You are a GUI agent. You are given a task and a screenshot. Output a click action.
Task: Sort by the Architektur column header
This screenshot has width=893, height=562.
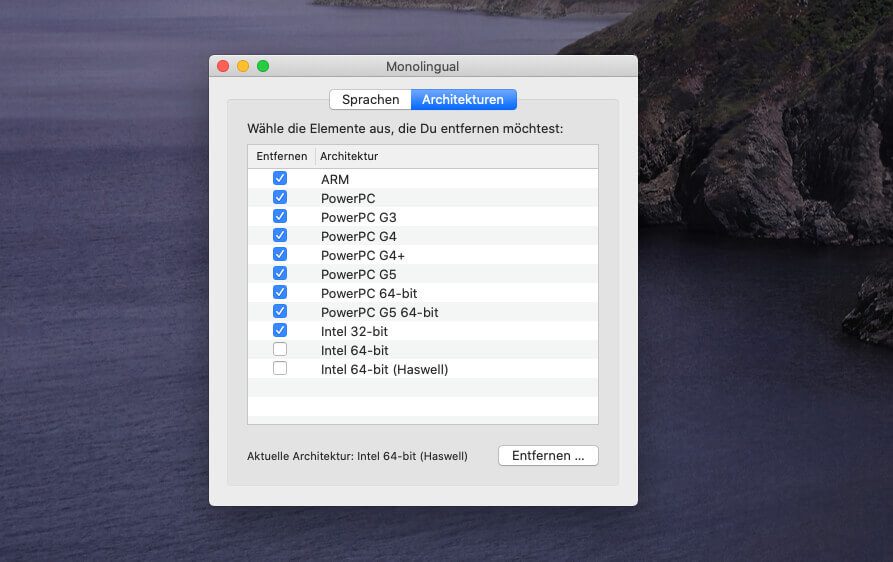coord(457,156)
